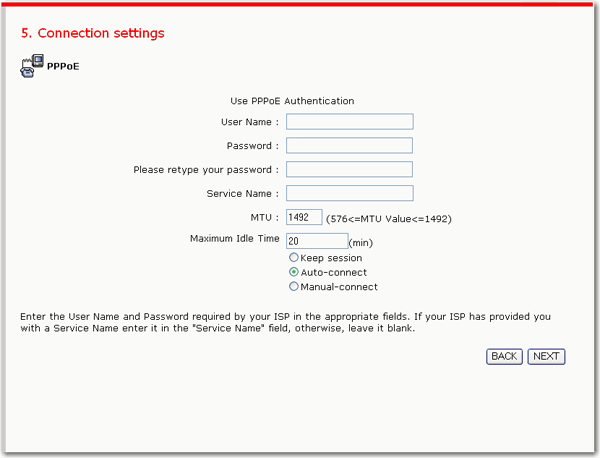This screenshot has width=600, height=458.
Task: Click the '(min)' unit label
Action: [361, 243]
